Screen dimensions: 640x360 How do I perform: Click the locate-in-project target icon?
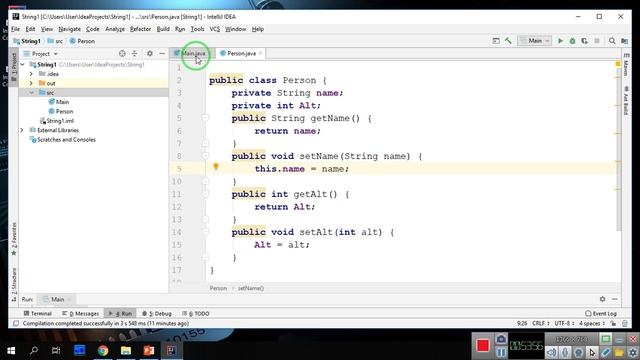click(122, 53)
